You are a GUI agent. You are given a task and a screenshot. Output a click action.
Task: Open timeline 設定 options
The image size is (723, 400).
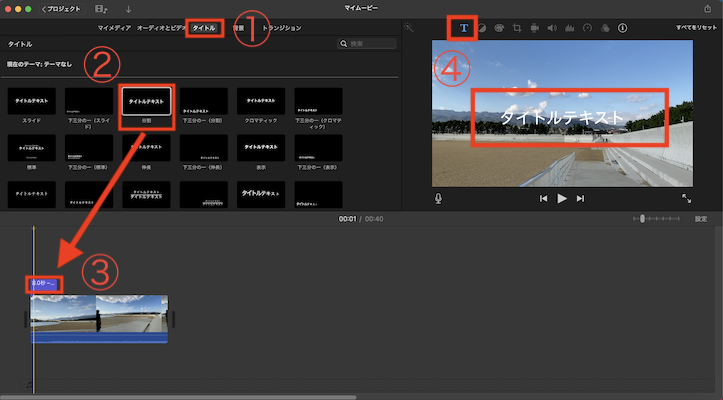coord(701,219)
